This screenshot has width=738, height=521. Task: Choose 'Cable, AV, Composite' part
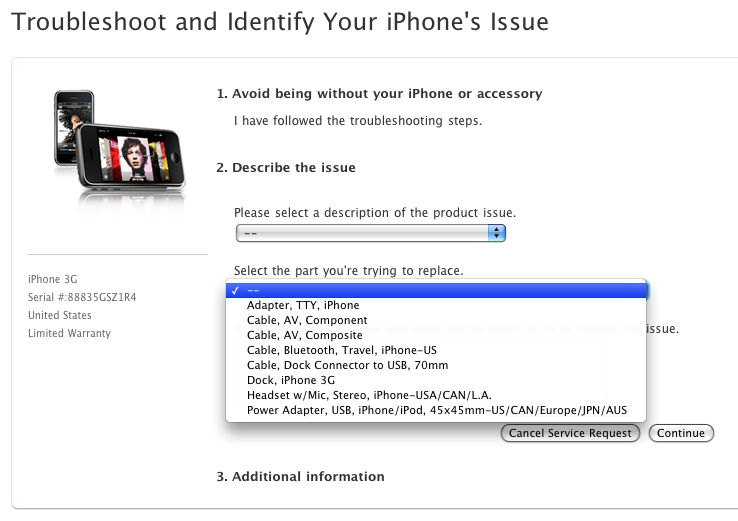(x=436, y=336)
